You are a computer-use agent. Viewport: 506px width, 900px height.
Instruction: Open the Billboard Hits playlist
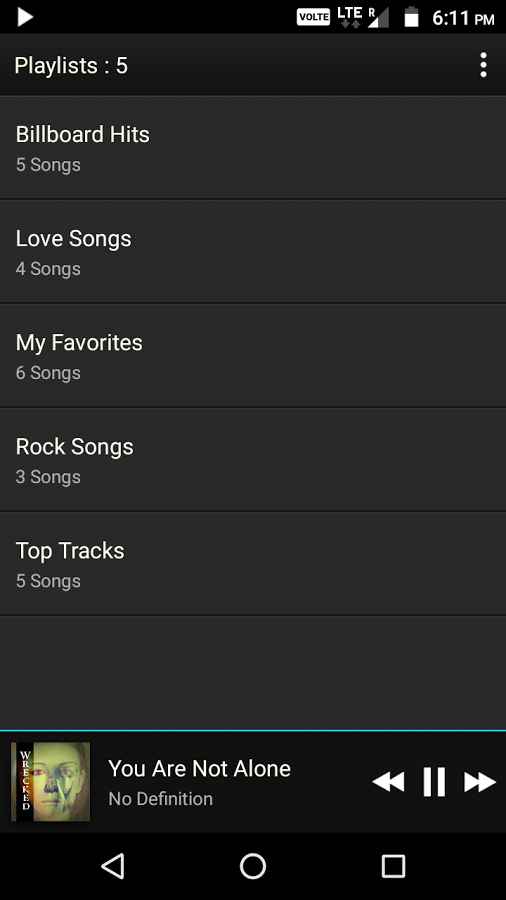click(x=253, y=148)
